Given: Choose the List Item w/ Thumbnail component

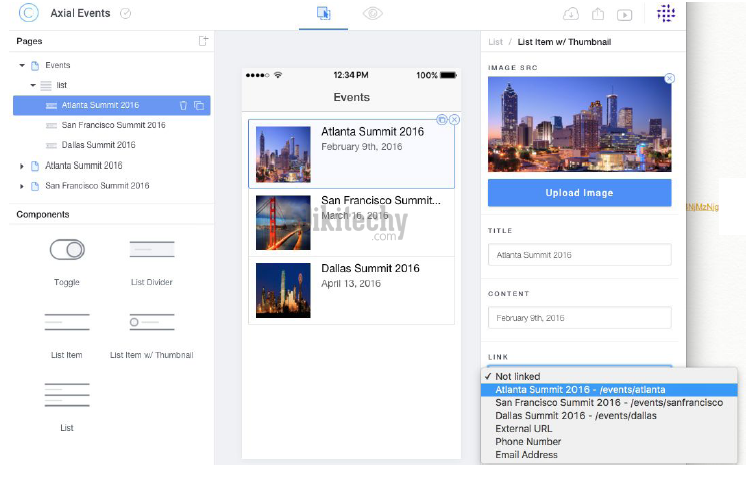Looking at the screenshot, I should pos(151,336).
